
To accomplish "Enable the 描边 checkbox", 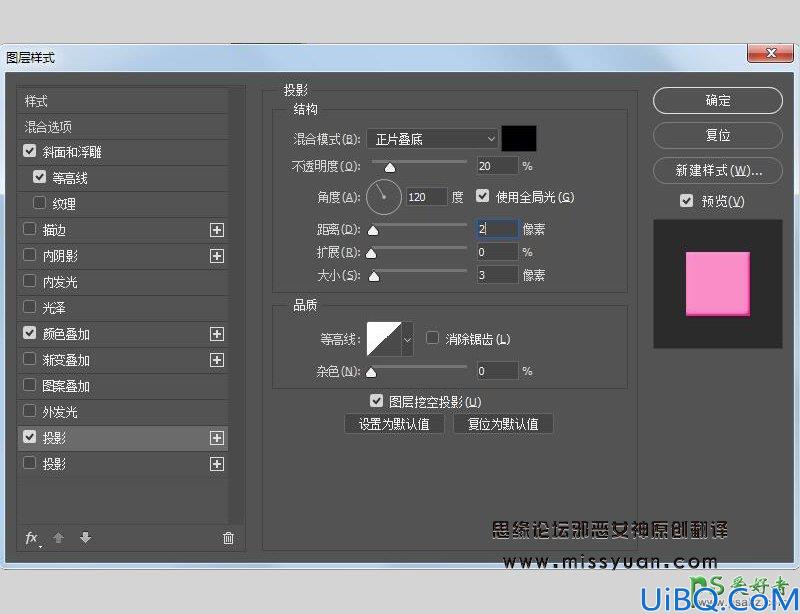I will coord(30,229).
